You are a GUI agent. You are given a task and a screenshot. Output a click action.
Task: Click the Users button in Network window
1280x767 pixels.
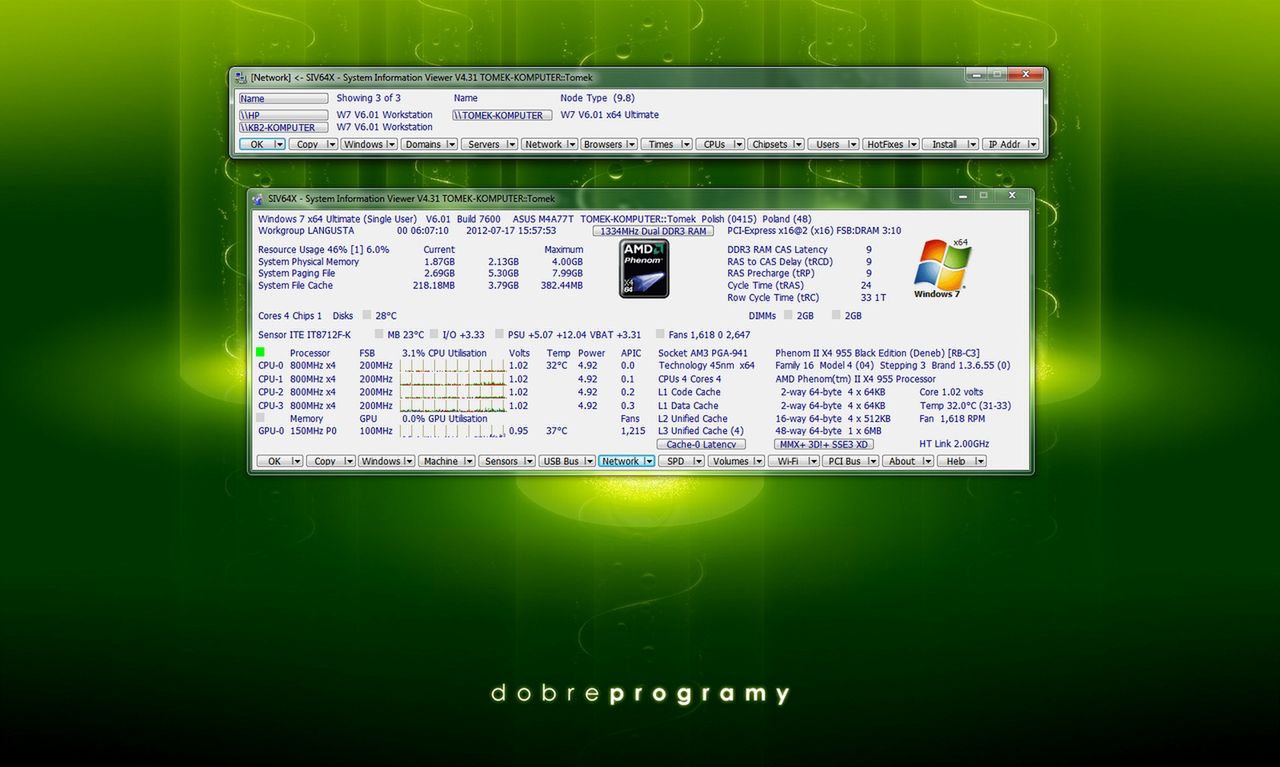(833, 144)
